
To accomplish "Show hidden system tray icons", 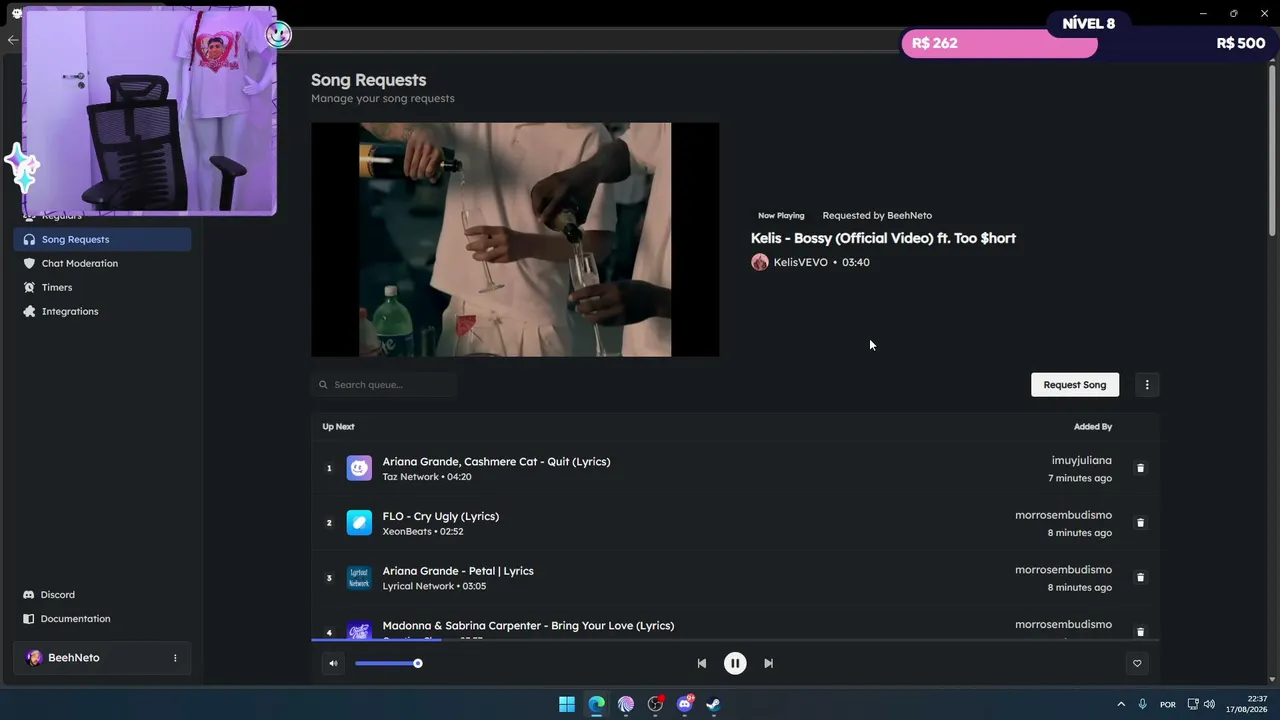I will pyautogui.click(x=1121, y=704).
